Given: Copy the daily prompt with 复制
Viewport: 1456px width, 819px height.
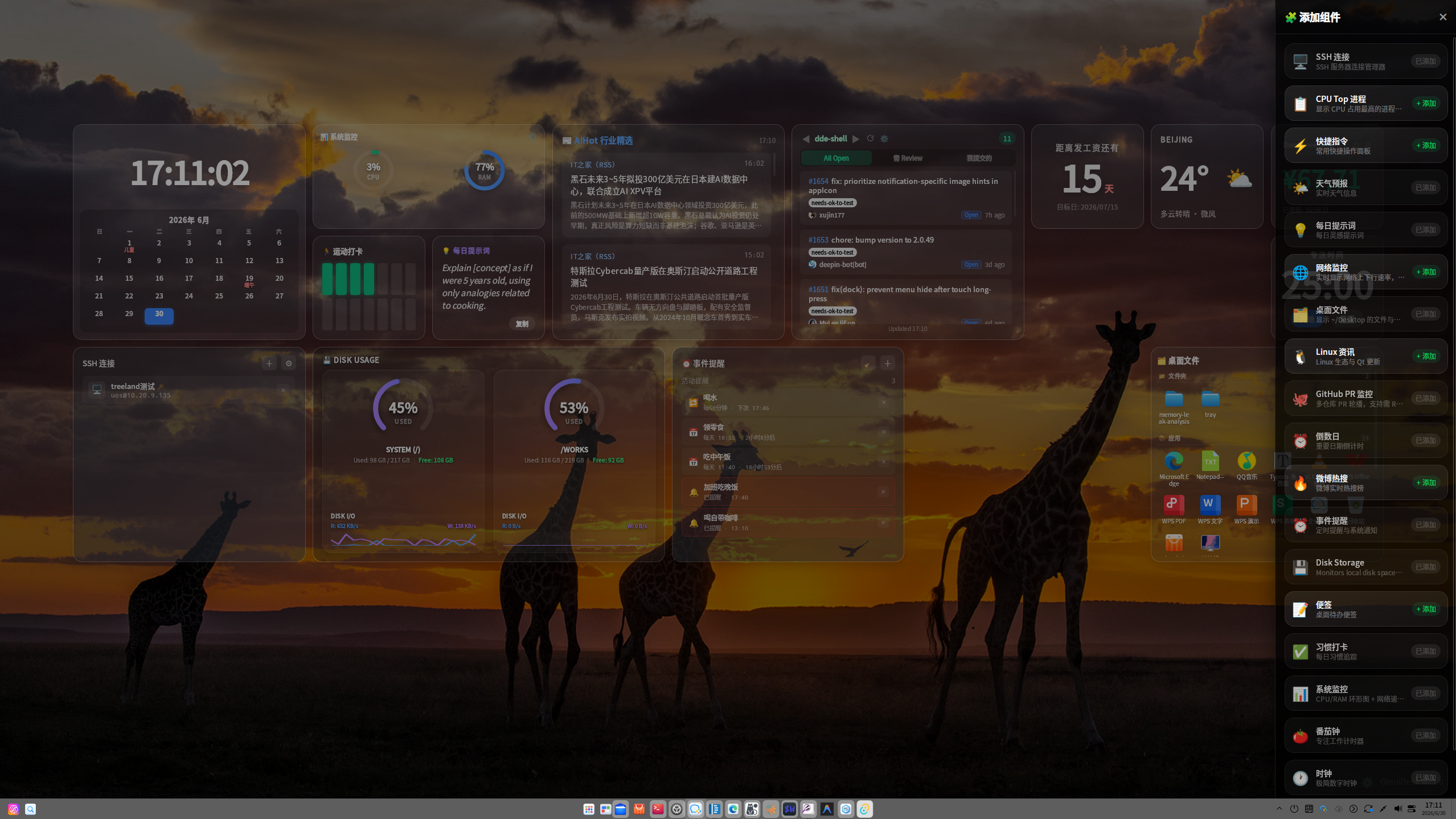Looking at the screenshot, I should tap(522, 323).
